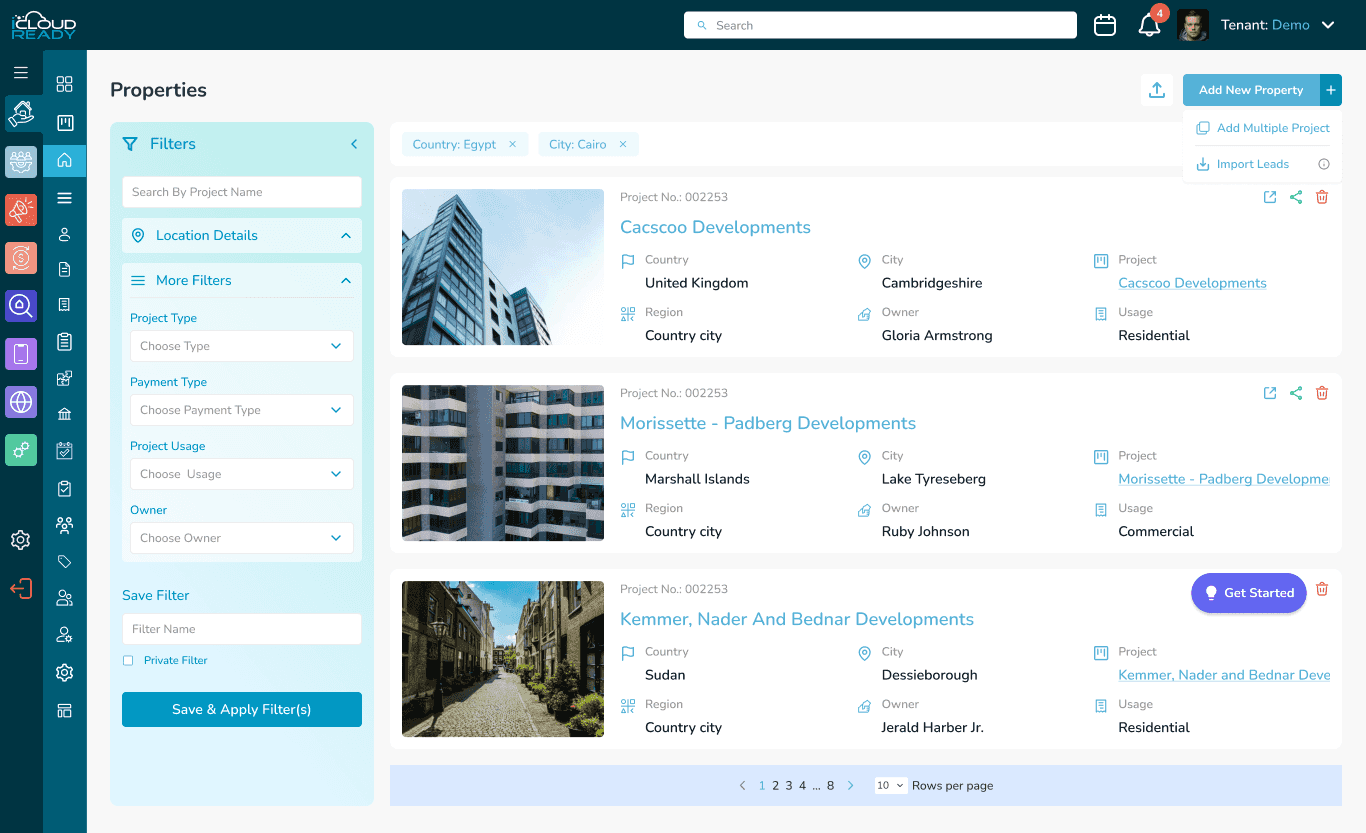Click the Save & Apply Filter(s) button
The height and width of the screenshot is (833, 1366).
(241, 709)
